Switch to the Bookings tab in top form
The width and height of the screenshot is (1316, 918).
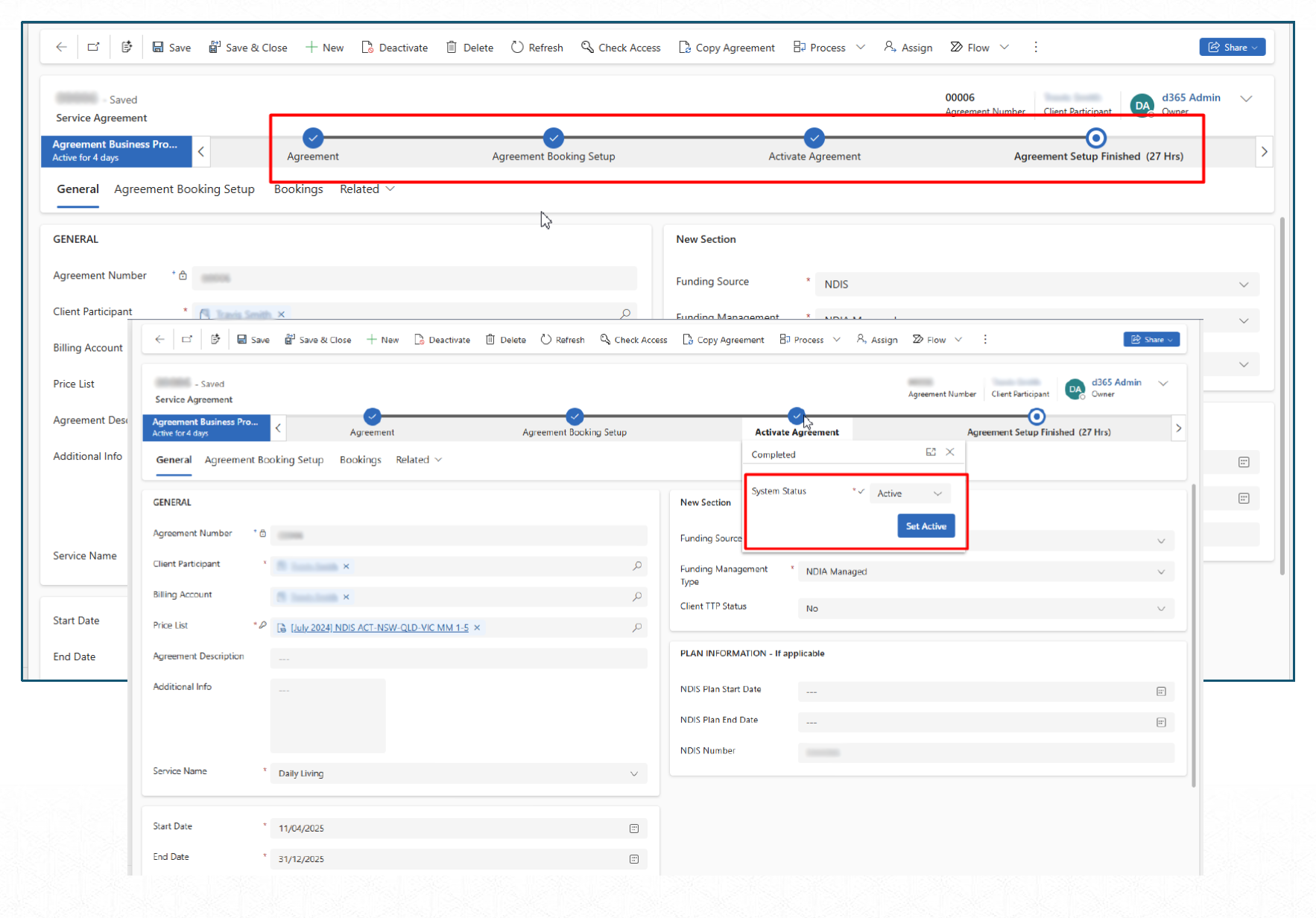coord(298,189)
